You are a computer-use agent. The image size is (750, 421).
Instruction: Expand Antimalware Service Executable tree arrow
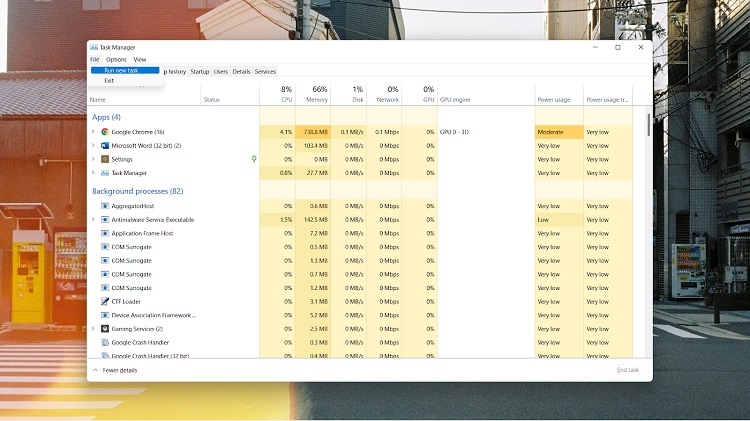[93, 219]
